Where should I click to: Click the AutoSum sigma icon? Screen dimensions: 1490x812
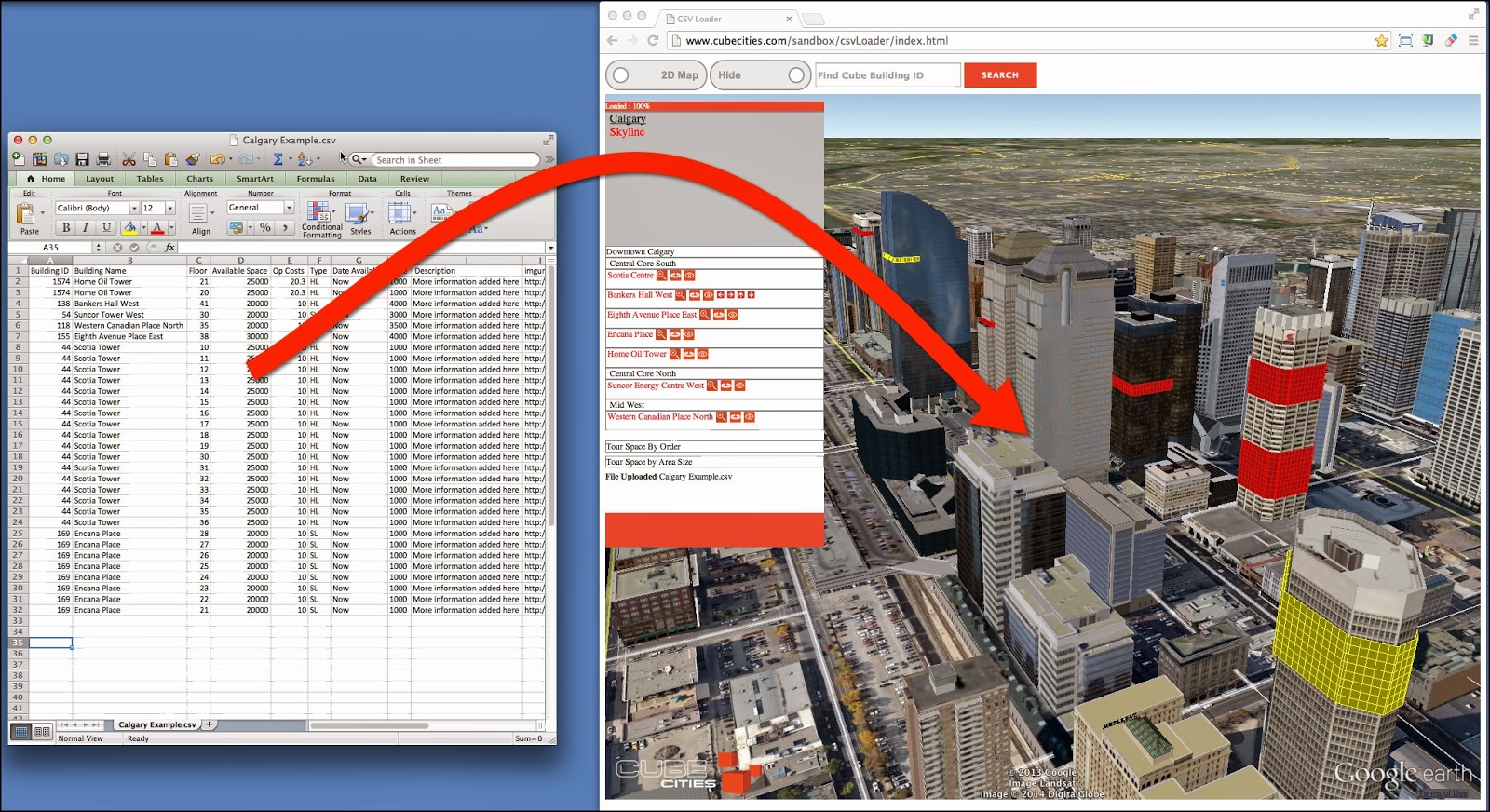(x=278, y=159)
